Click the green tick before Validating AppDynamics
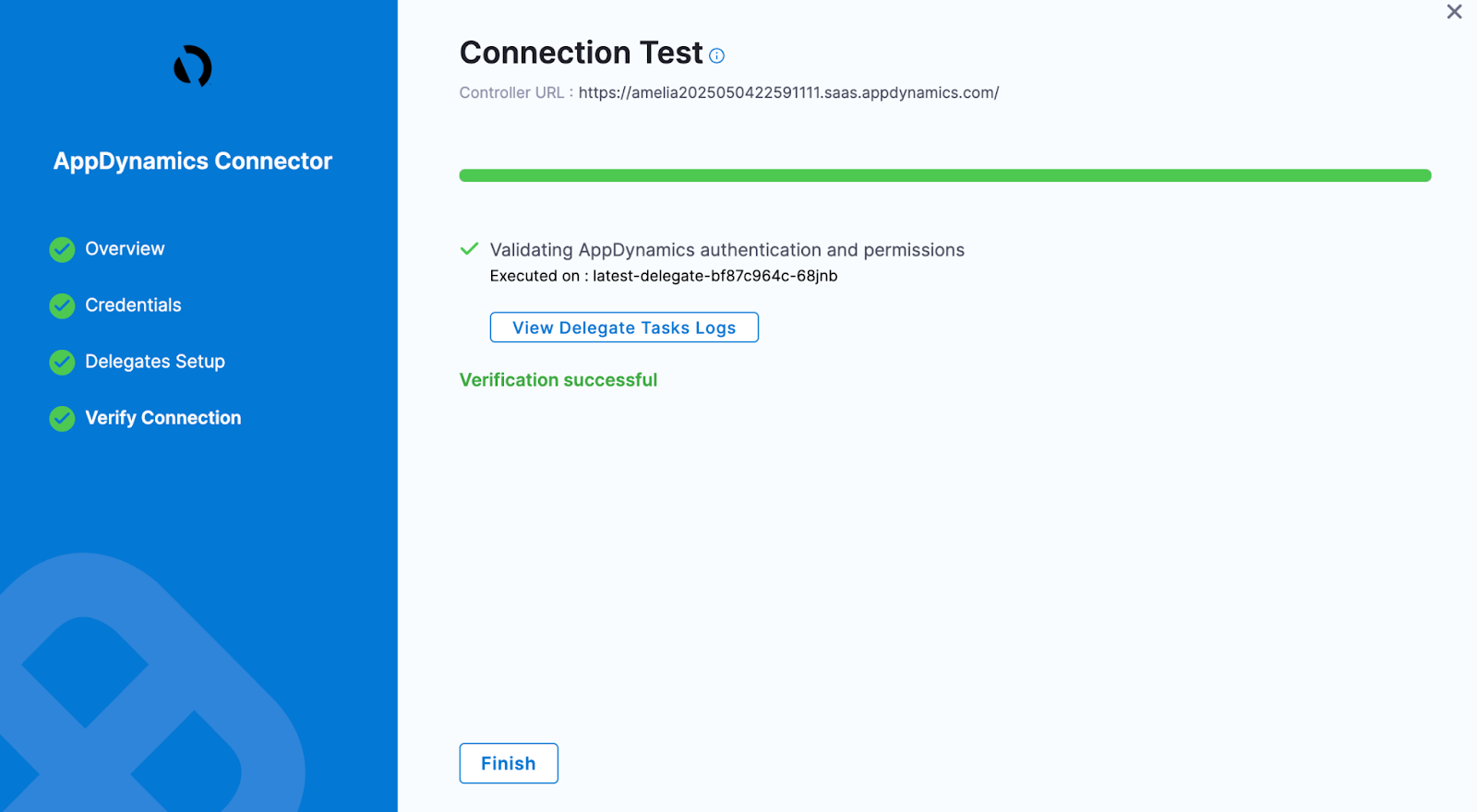The image size is (1477, 812). (469, 249)
